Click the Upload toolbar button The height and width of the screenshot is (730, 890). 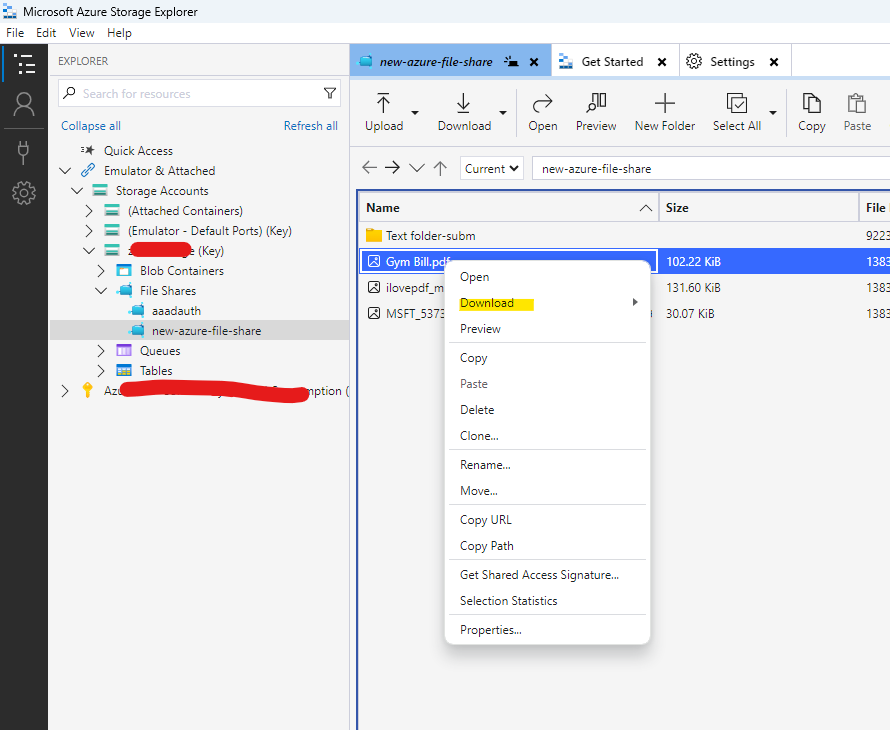point(384,112)
